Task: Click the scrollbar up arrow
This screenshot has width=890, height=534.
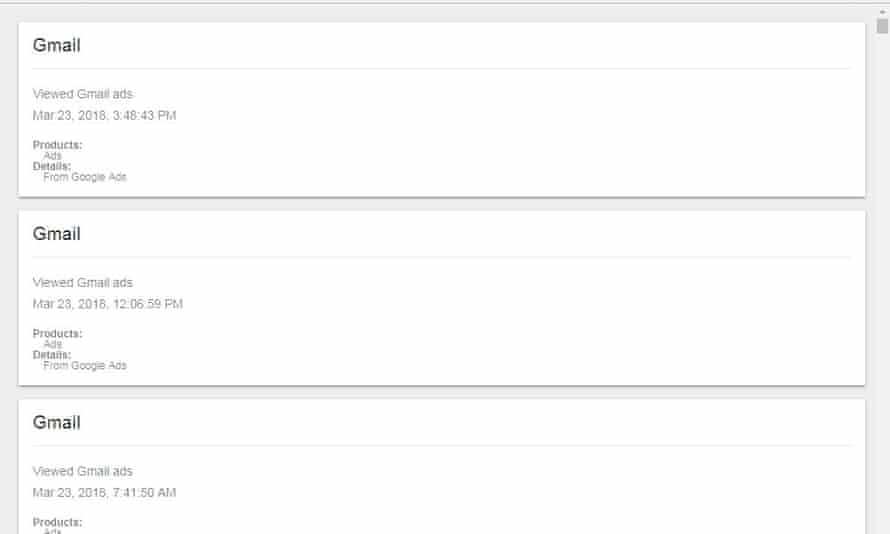Action: (x=882, y=10)
